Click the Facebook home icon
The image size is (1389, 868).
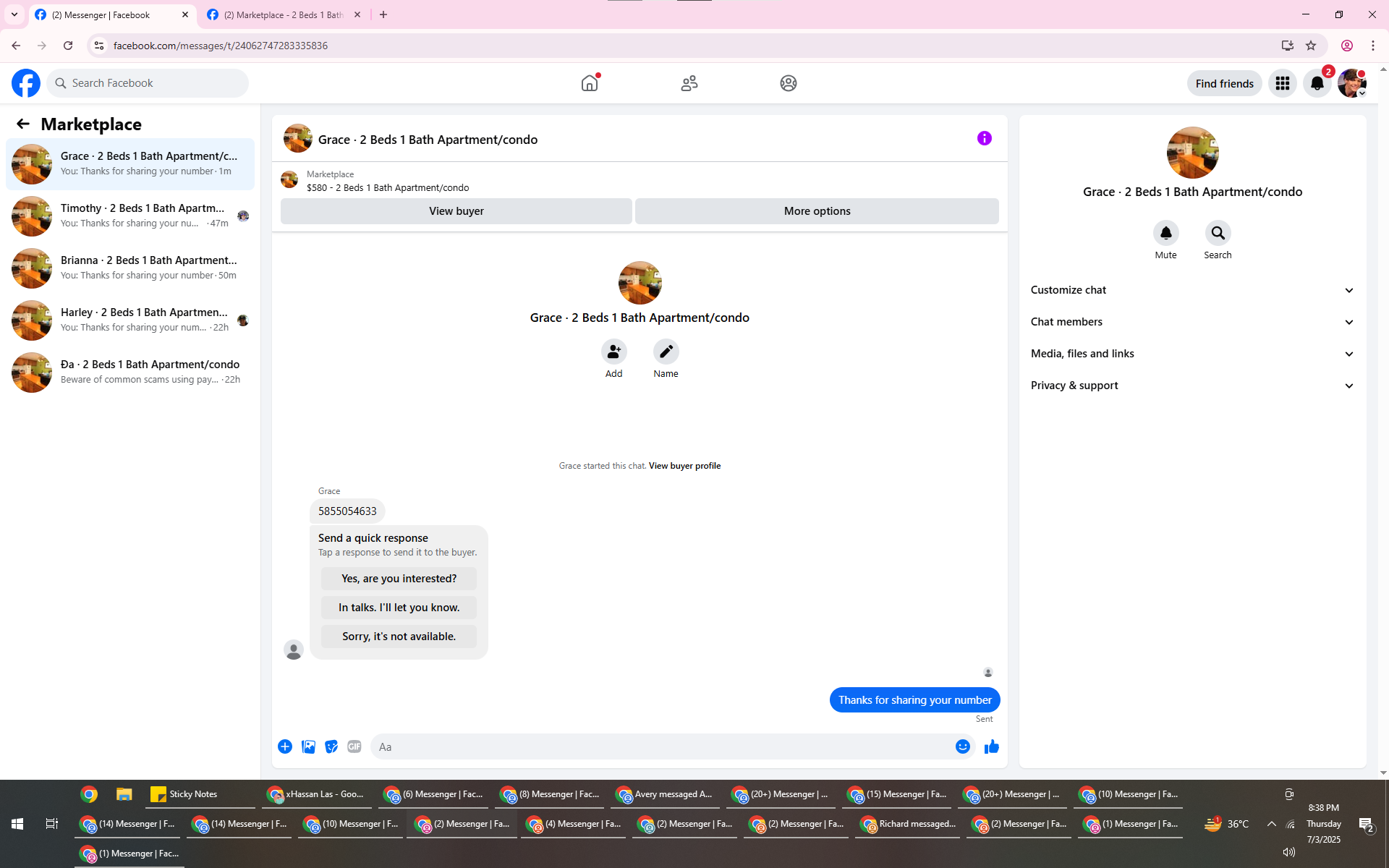click(590, 83)
